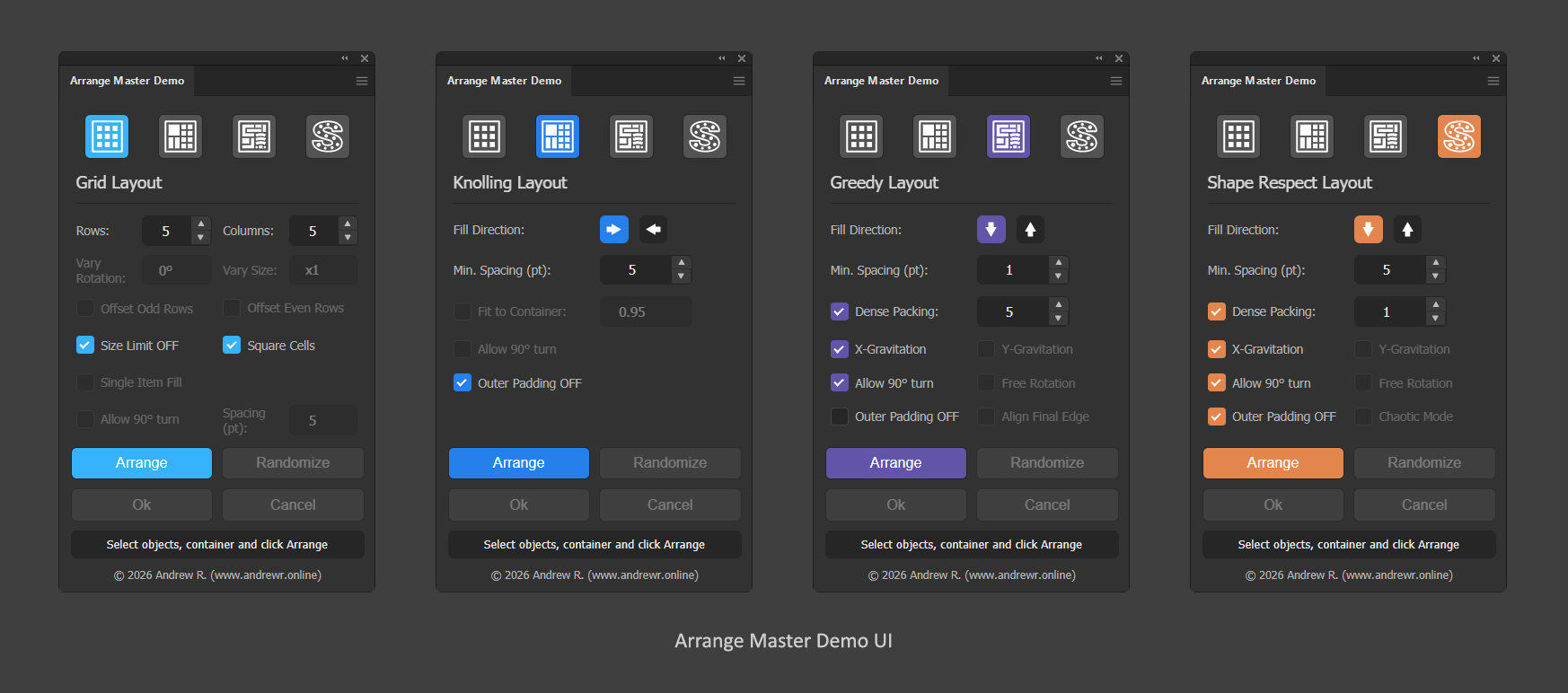The width and height of the screenshot is (1568, 693).
Task: Click Randomize in Grid Layout panel
Action: pyautogui.click(x=293, y=463)
